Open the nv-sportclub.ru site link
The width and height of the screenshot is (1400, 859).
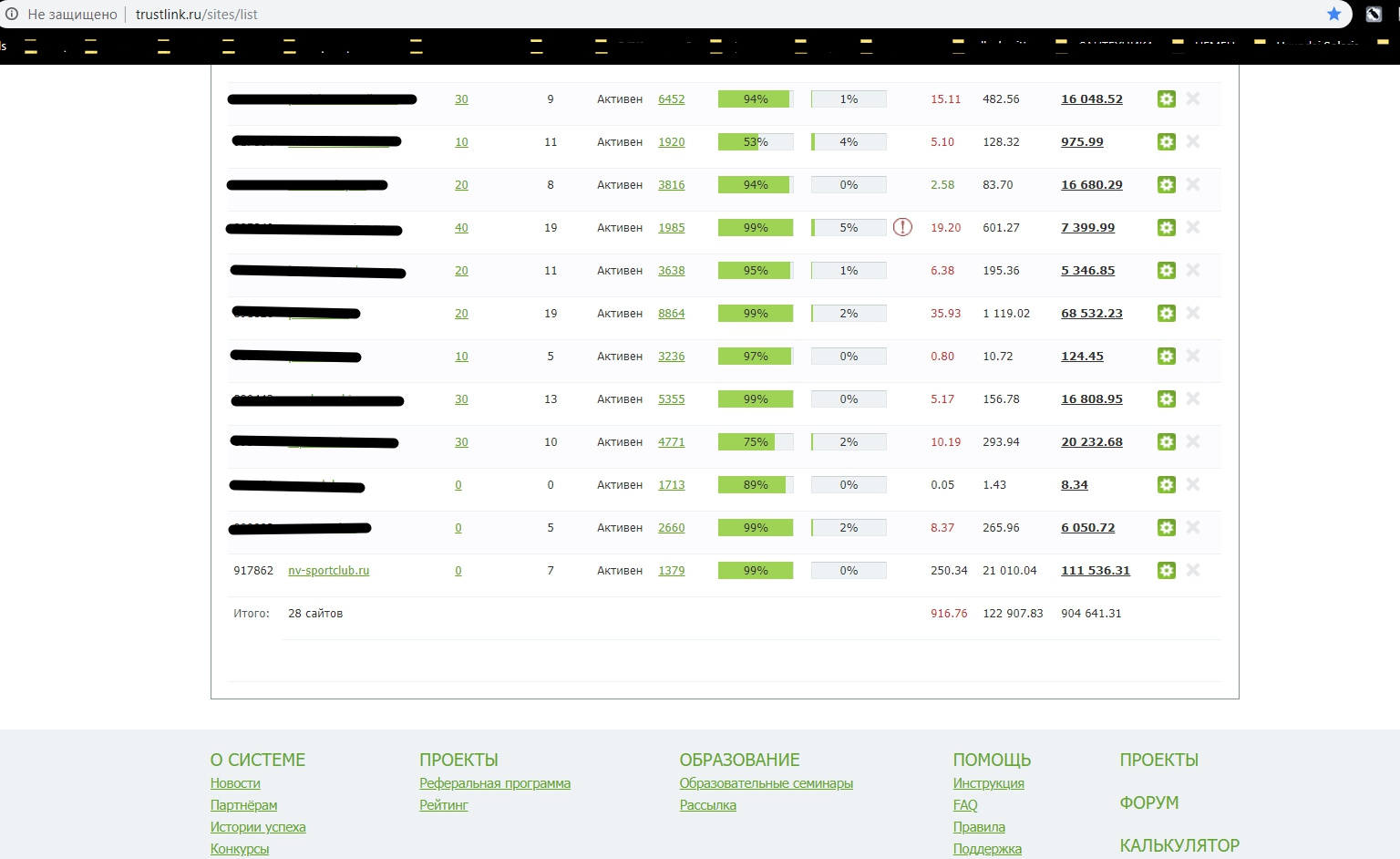coord(329,570)
